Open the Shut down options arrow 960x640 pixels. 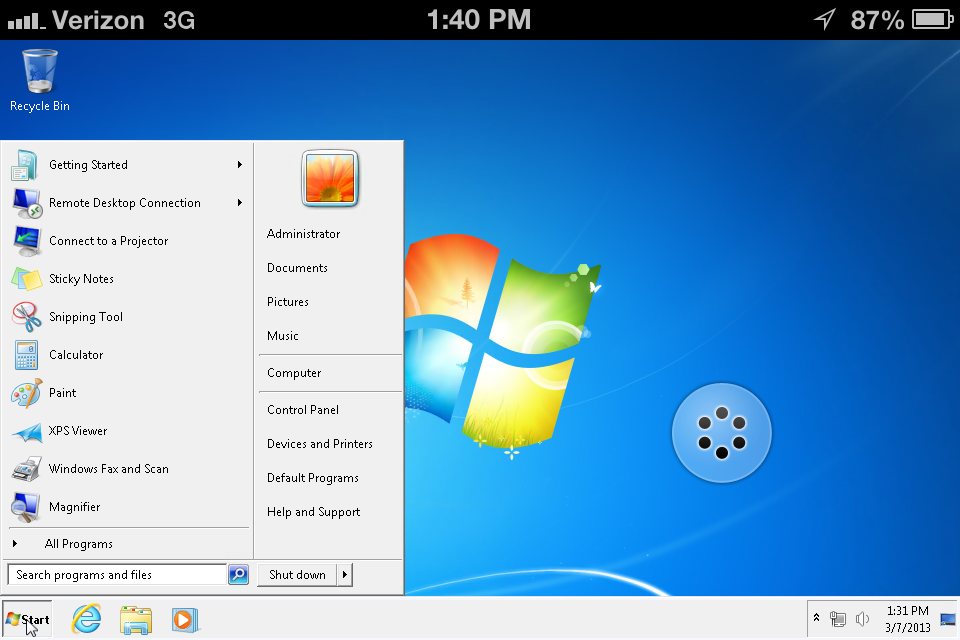coord(345,574)
